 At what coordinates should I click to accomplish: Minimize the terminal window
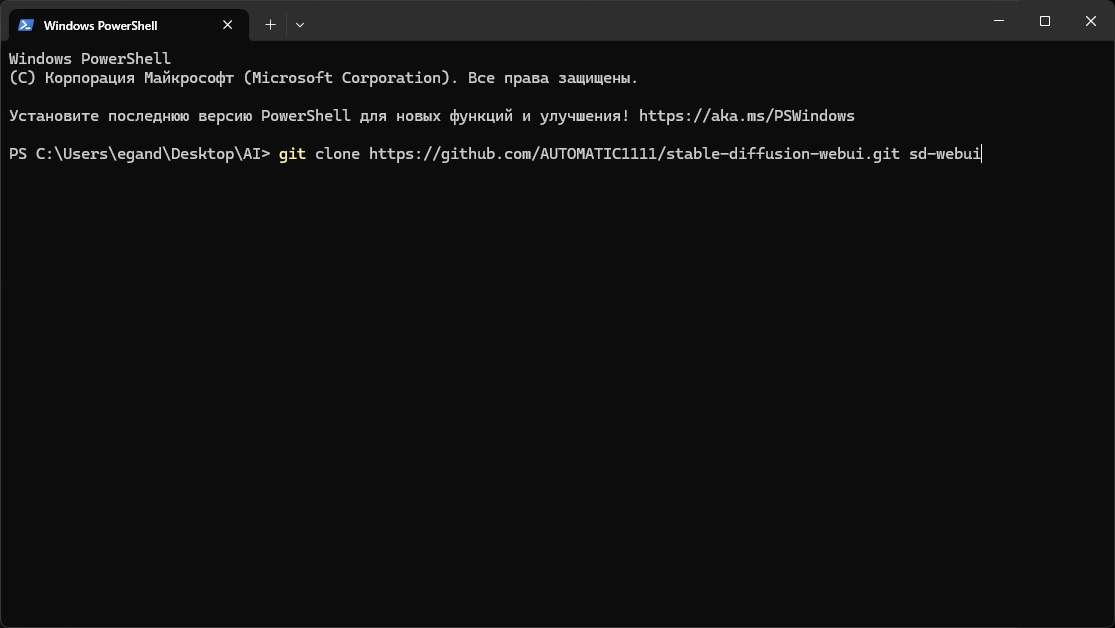[x=999, y=21]
